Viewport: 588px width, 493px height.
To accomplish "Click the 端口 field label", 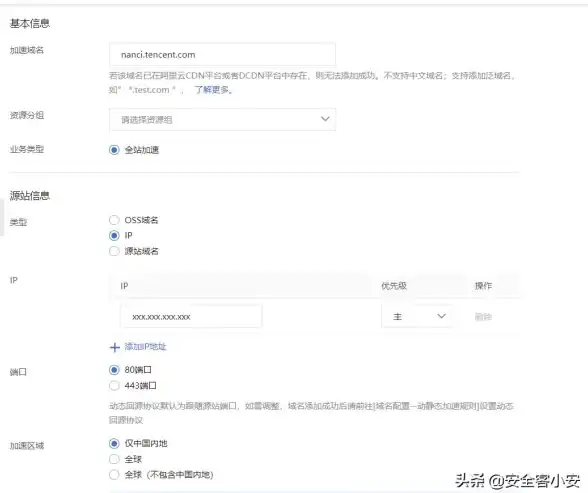I will pyautogui.click(x=18, y=372).
